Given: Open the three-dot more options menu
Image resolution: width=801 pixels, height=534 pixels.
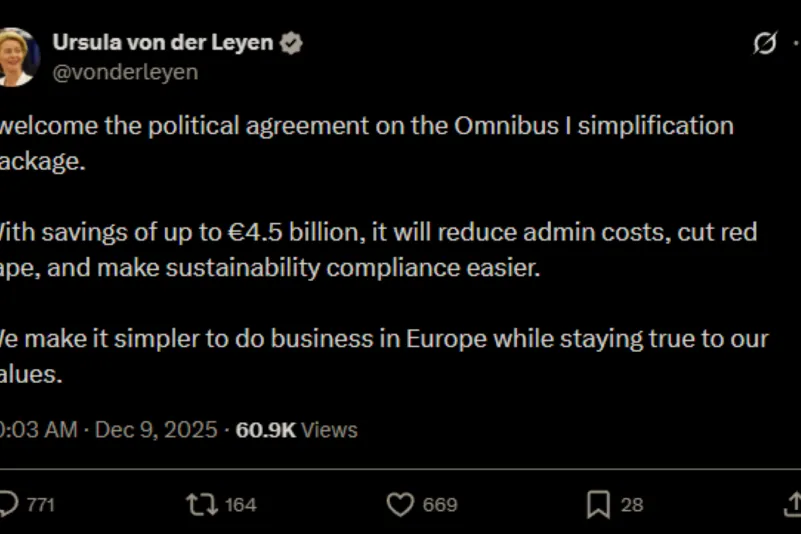Looking at the screenshot, I should coord(797,44).
